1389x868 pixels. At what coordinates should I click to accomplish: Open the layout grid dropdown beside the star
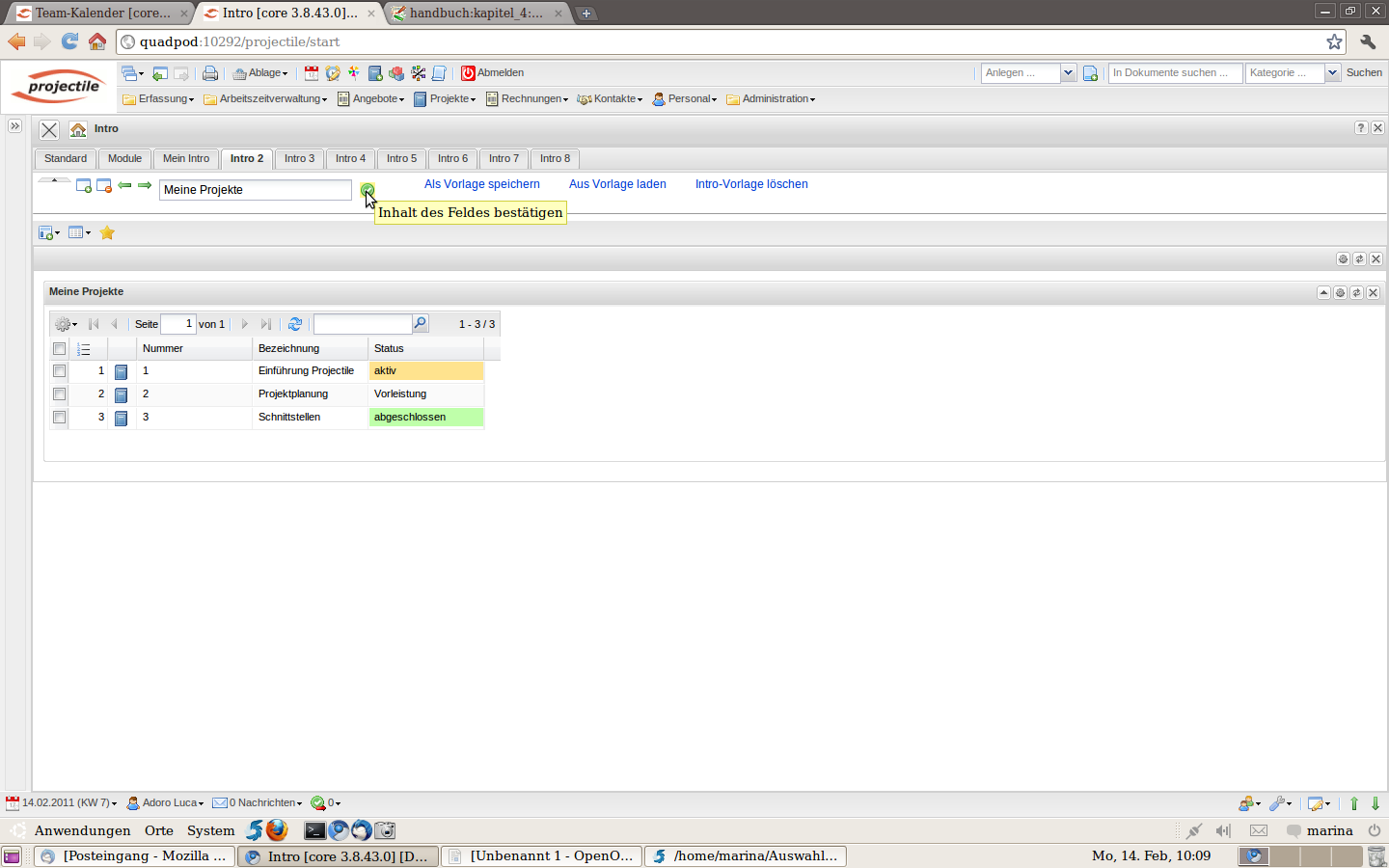(79, 232)
